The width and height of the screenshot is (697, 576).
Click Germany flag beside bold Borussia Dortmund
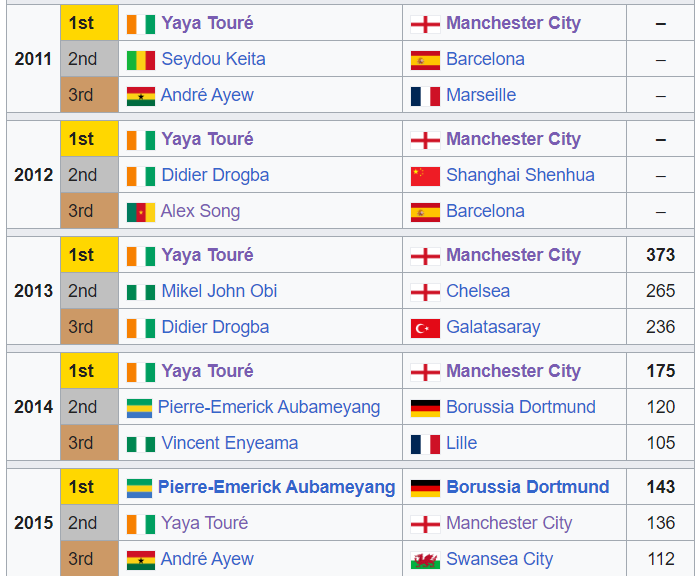[x=425, y=488]
